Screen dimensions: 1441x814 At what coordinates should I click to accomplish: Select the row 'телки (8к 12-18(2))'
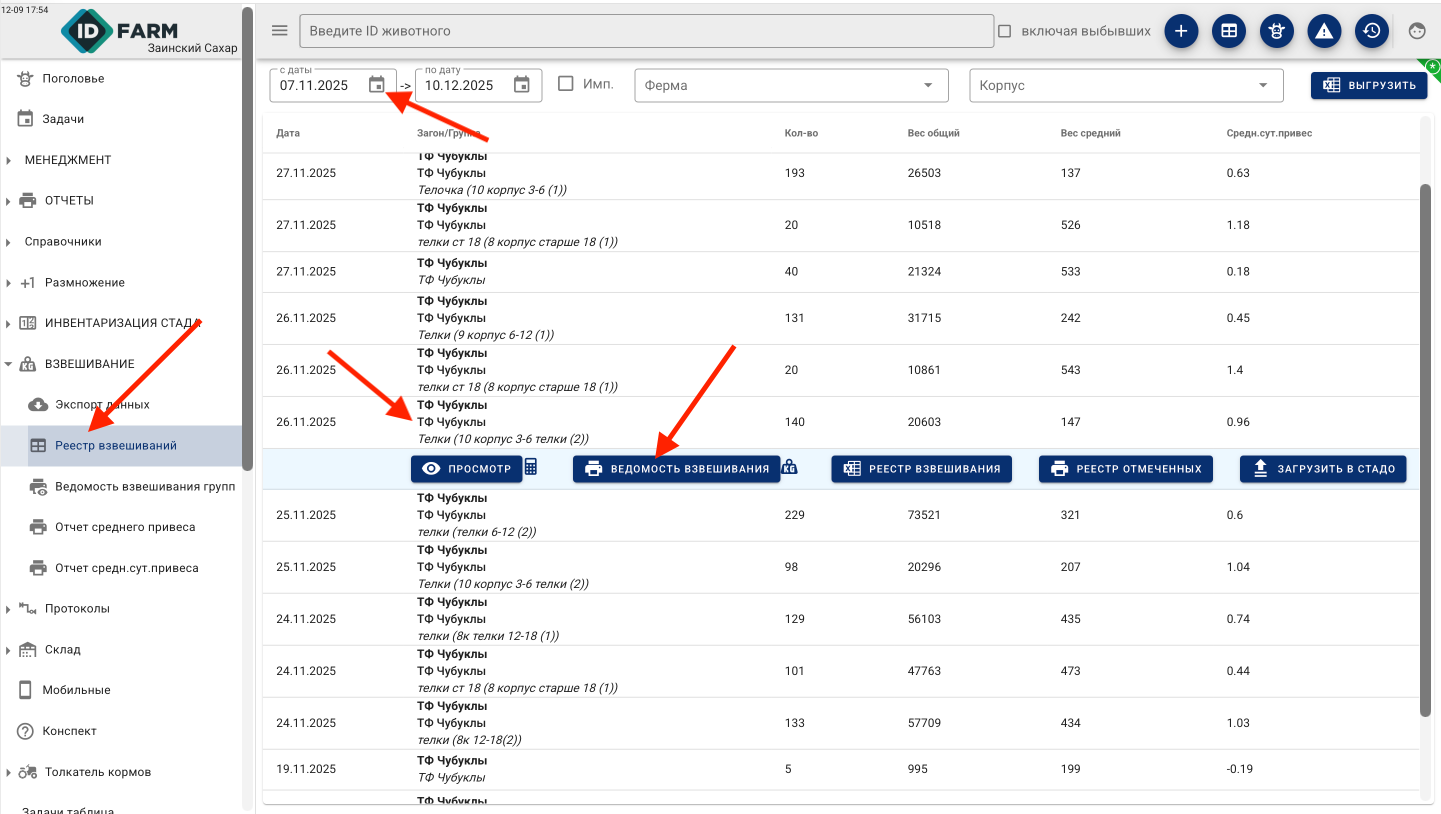point(841,723)
